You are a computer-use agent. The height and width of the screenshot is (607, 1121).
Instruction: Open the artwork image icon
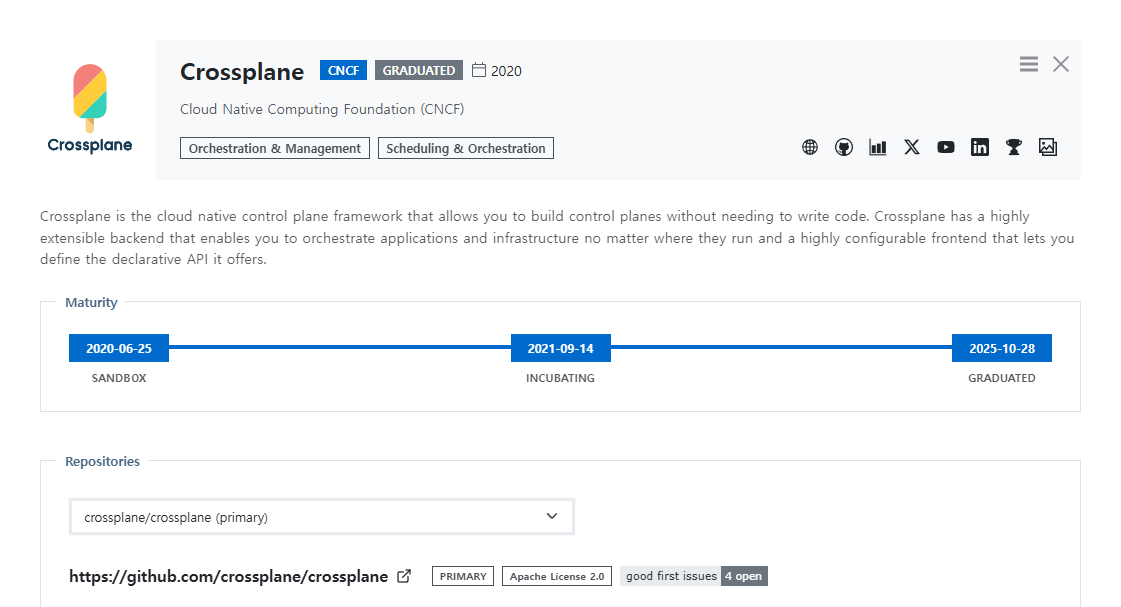tap(1048, 147)
